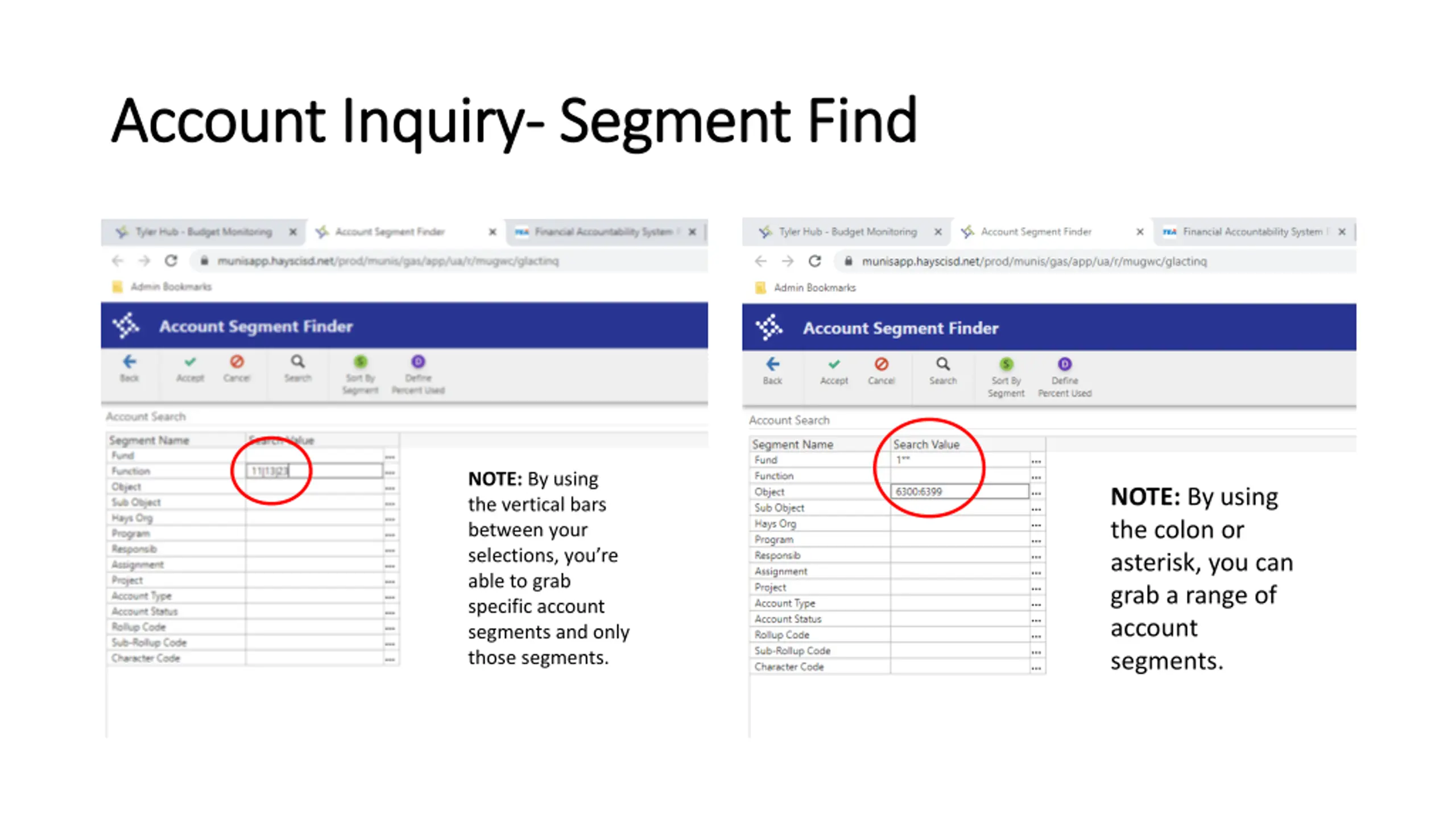Click Define Percent Used in left screenshot toolbar

click(418, 374)
